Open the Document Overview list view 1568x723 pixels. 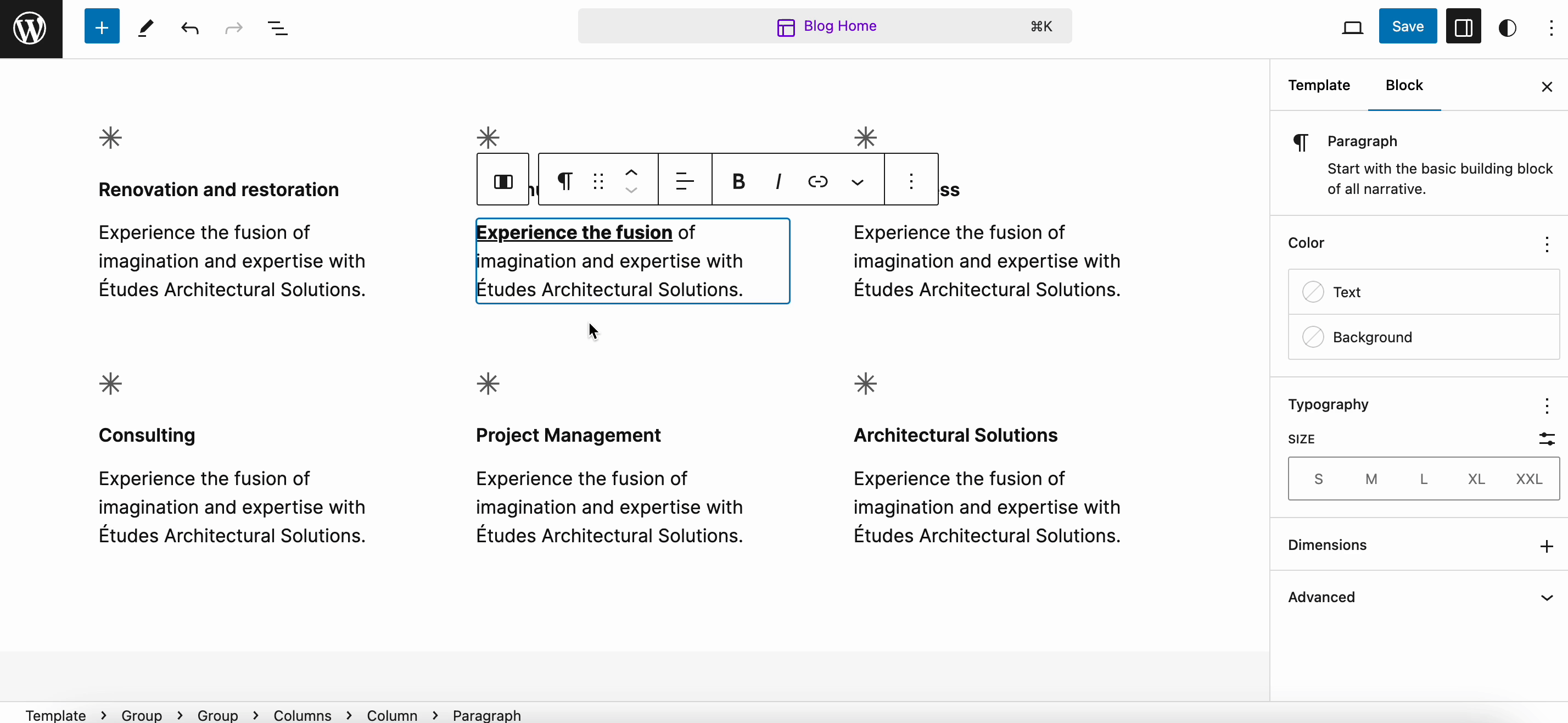click(x=278, y=27)
